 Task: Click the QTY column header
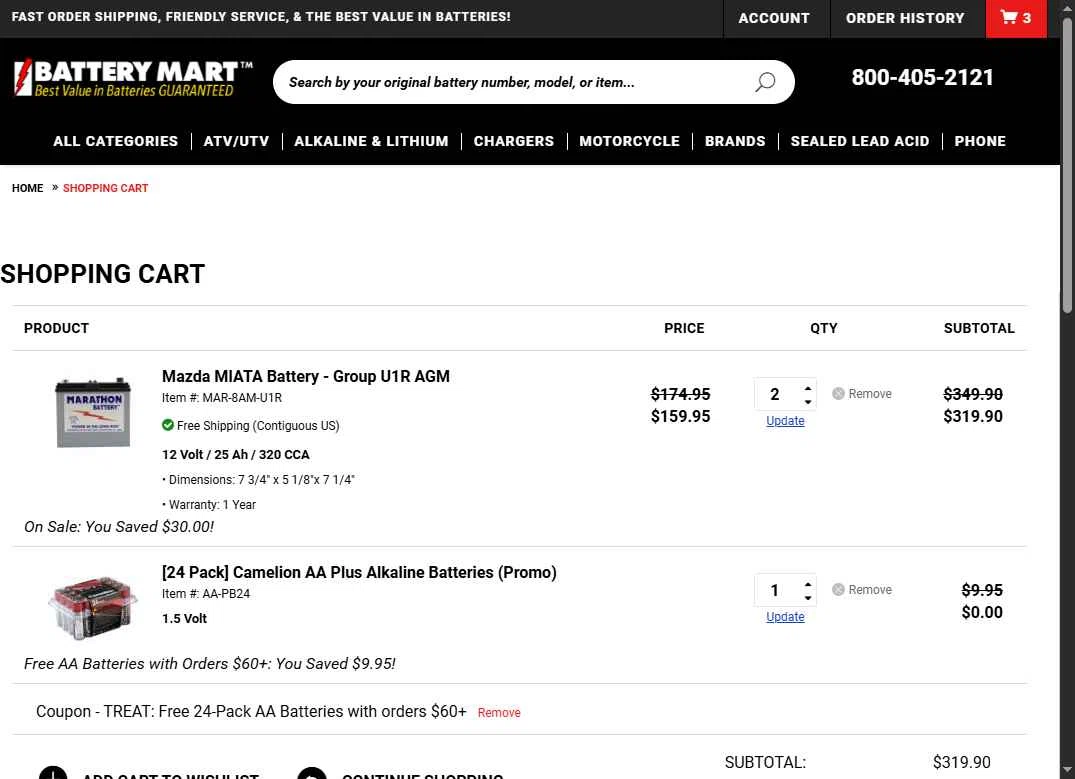823,328
